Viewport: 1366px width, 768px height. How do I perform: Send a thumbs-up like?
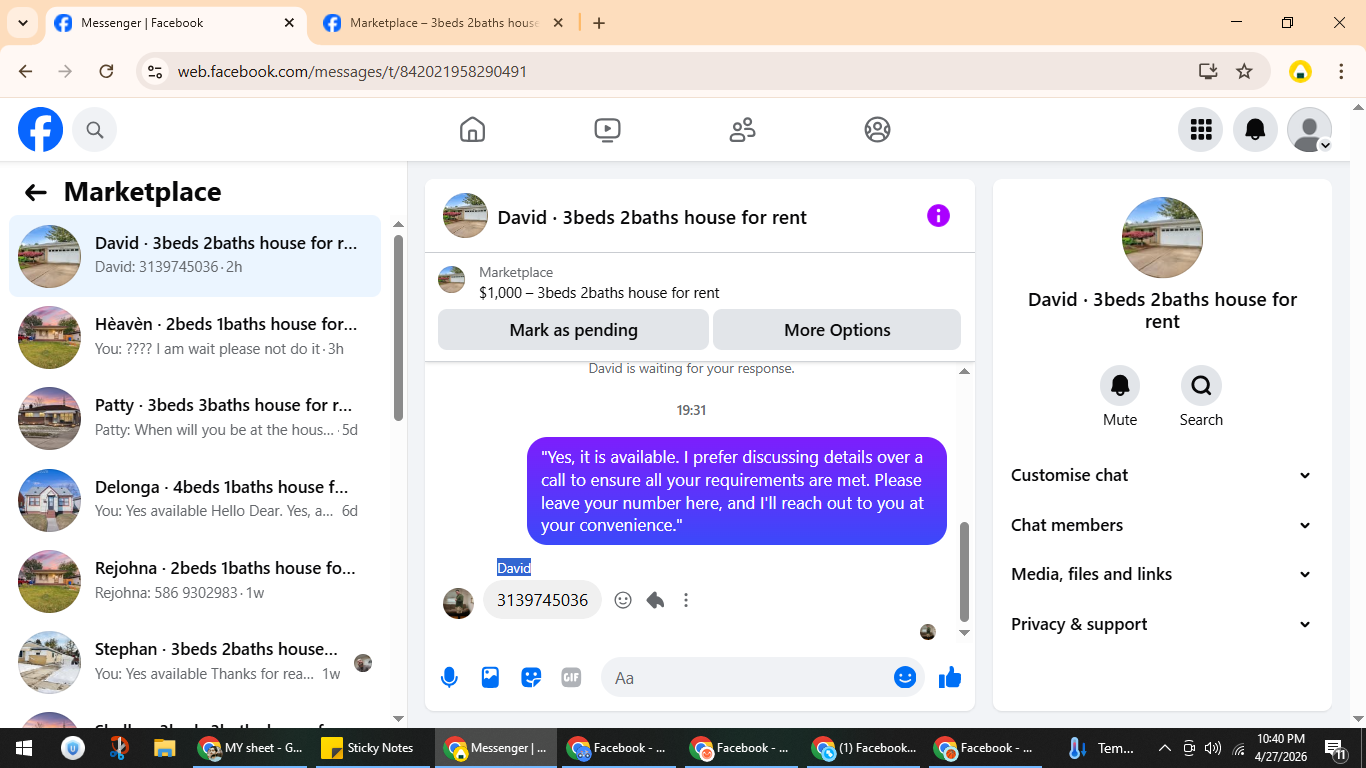point(950,678)
